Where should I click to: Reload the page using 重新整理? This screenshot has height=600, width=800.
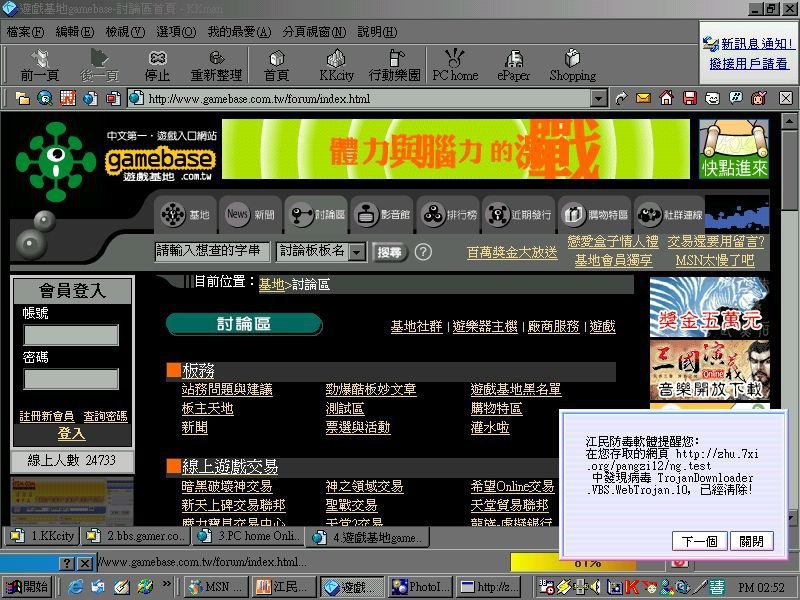pos(216,65)
